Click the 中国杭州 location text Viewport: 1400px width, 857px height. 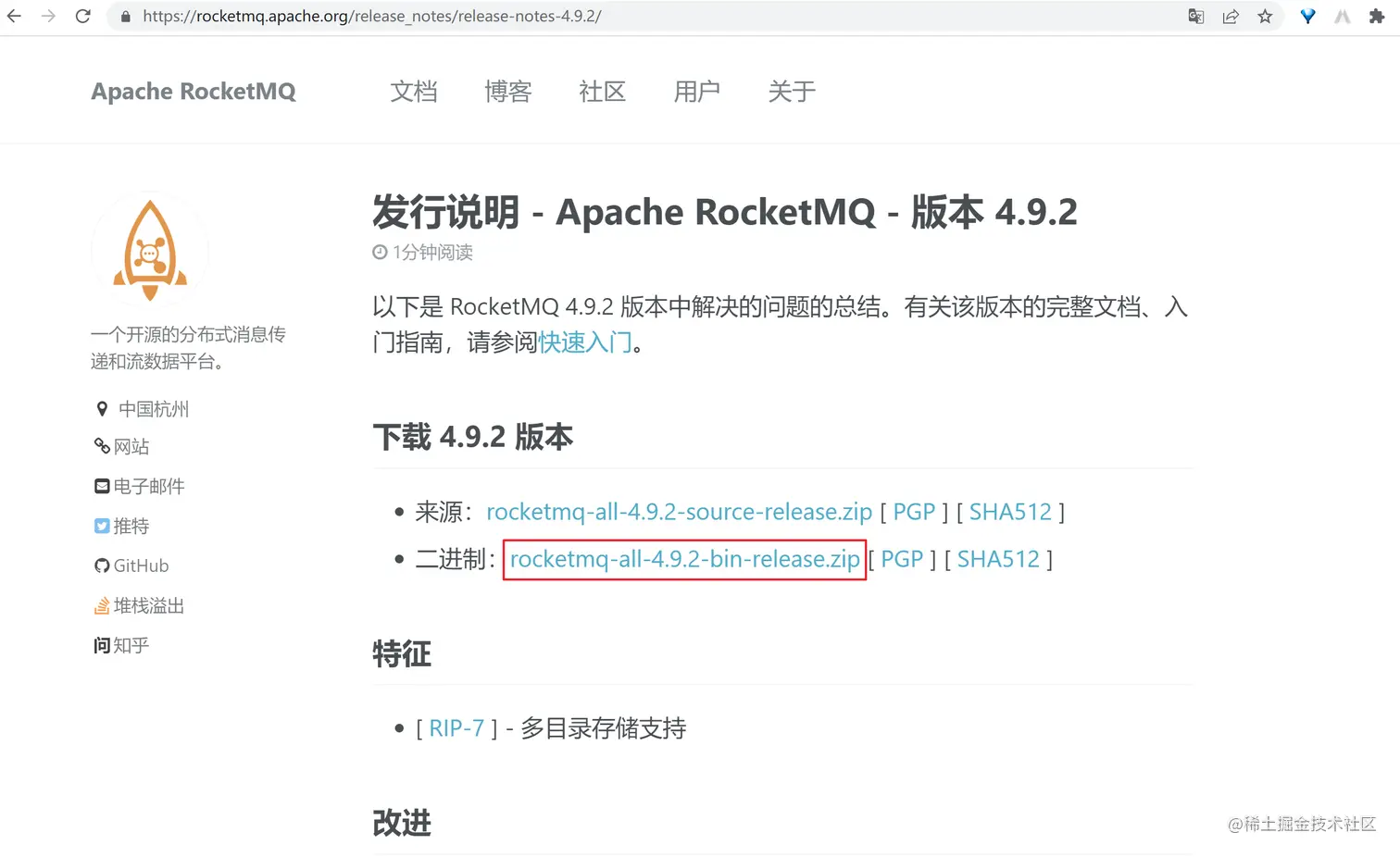[154, 408]
